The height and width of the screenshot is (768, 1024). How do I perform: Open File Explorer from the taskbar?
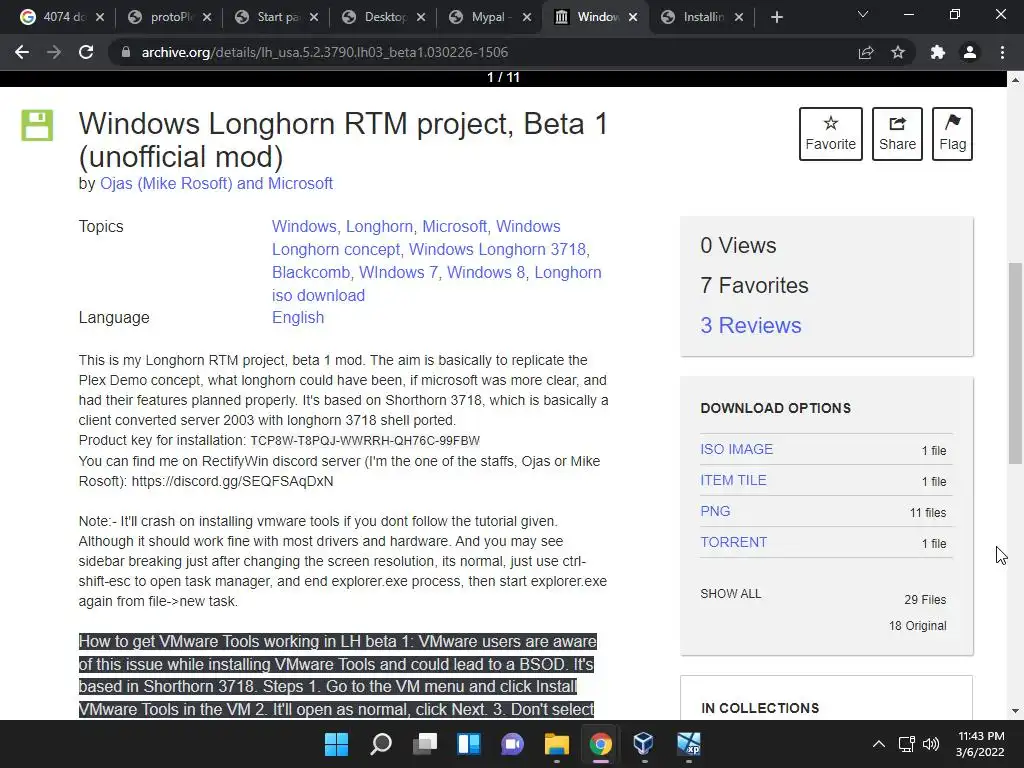coord(556,744)
